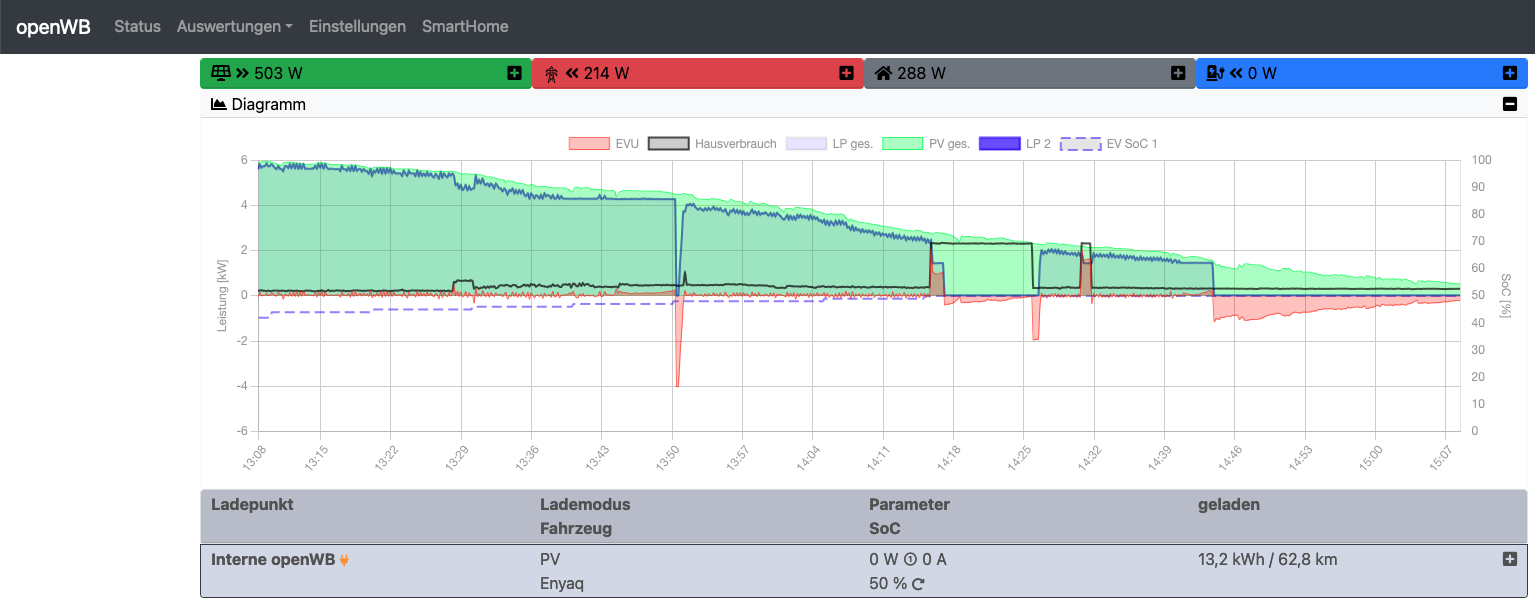This screenshot has width=1535, height=605.
Task: Refresh SoC with the reload icon
Action: 918,584
